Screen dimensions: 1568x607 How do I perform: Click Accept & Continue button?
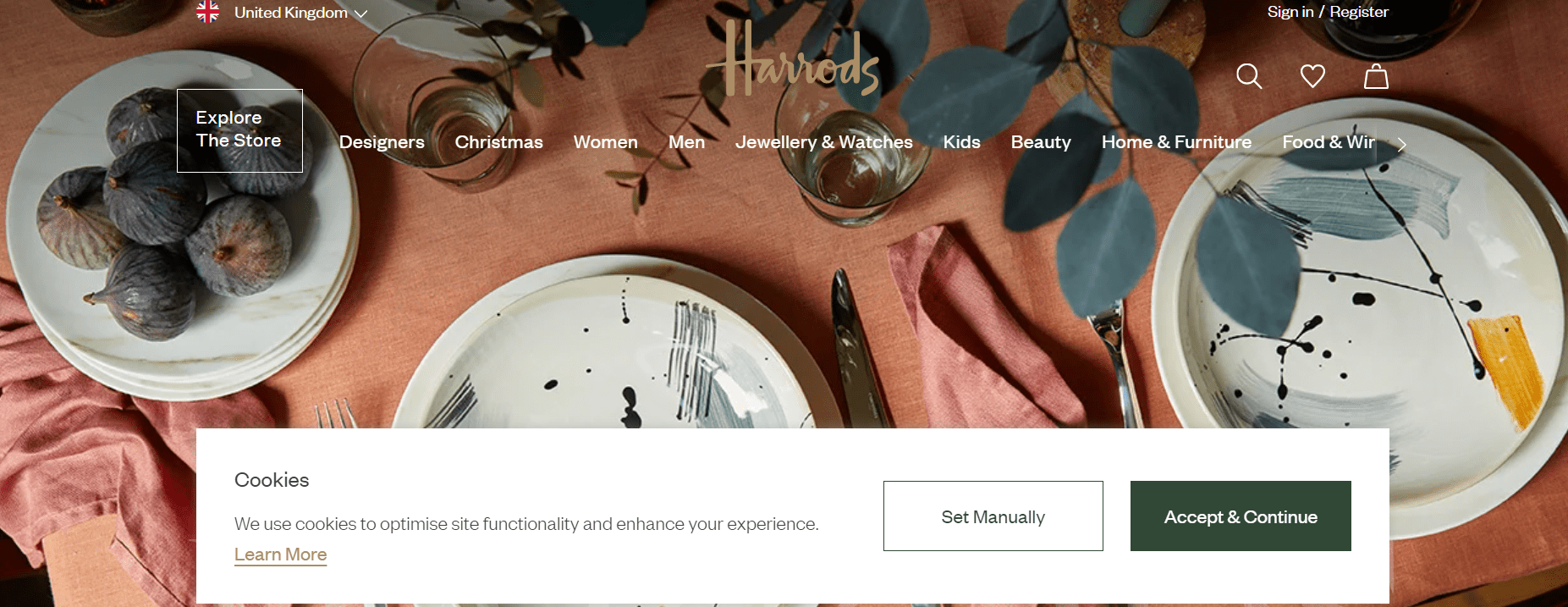click(x=1241, y=516)
